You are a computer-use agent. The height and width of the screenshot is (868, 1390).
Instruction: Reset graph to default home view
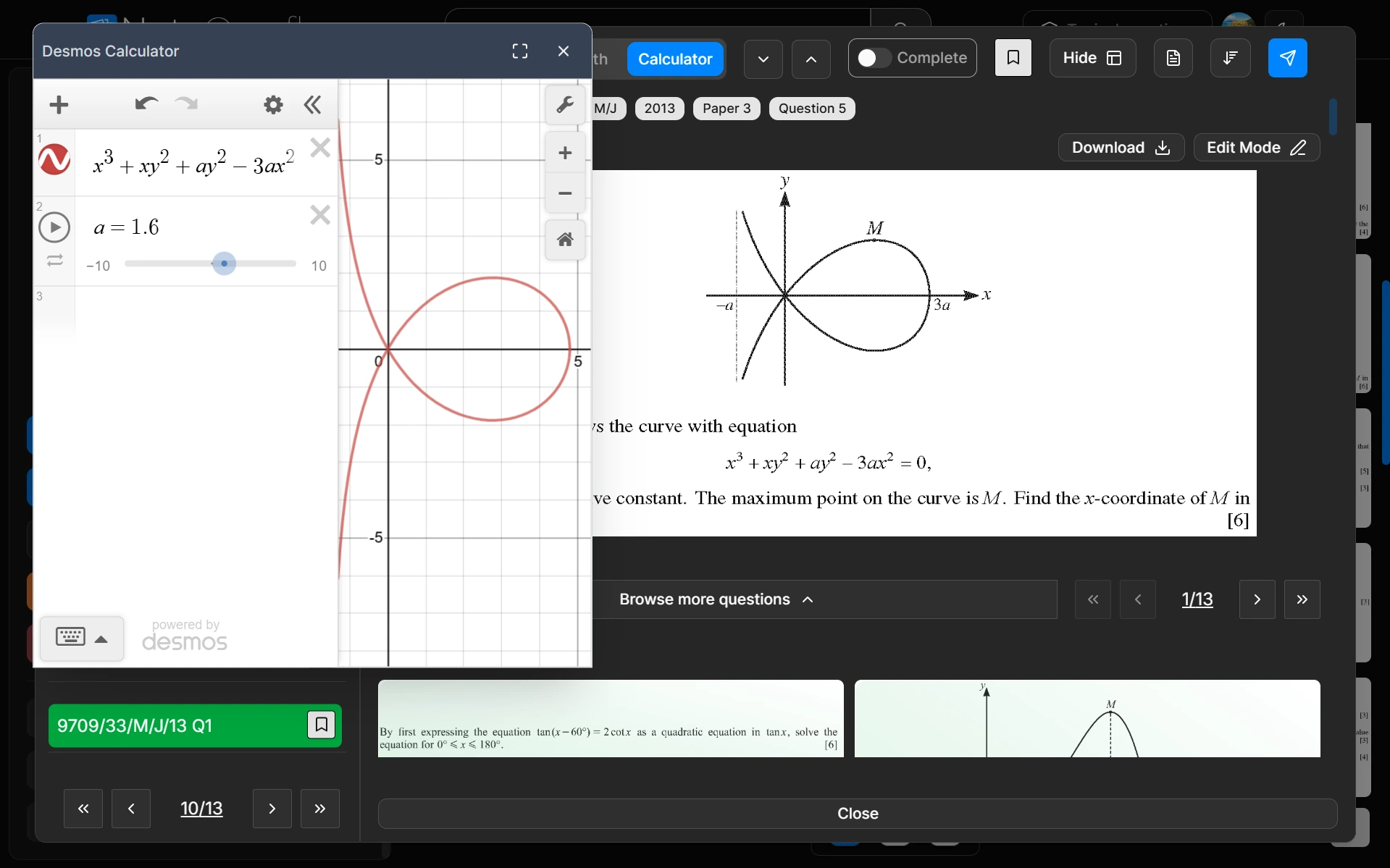565,240
